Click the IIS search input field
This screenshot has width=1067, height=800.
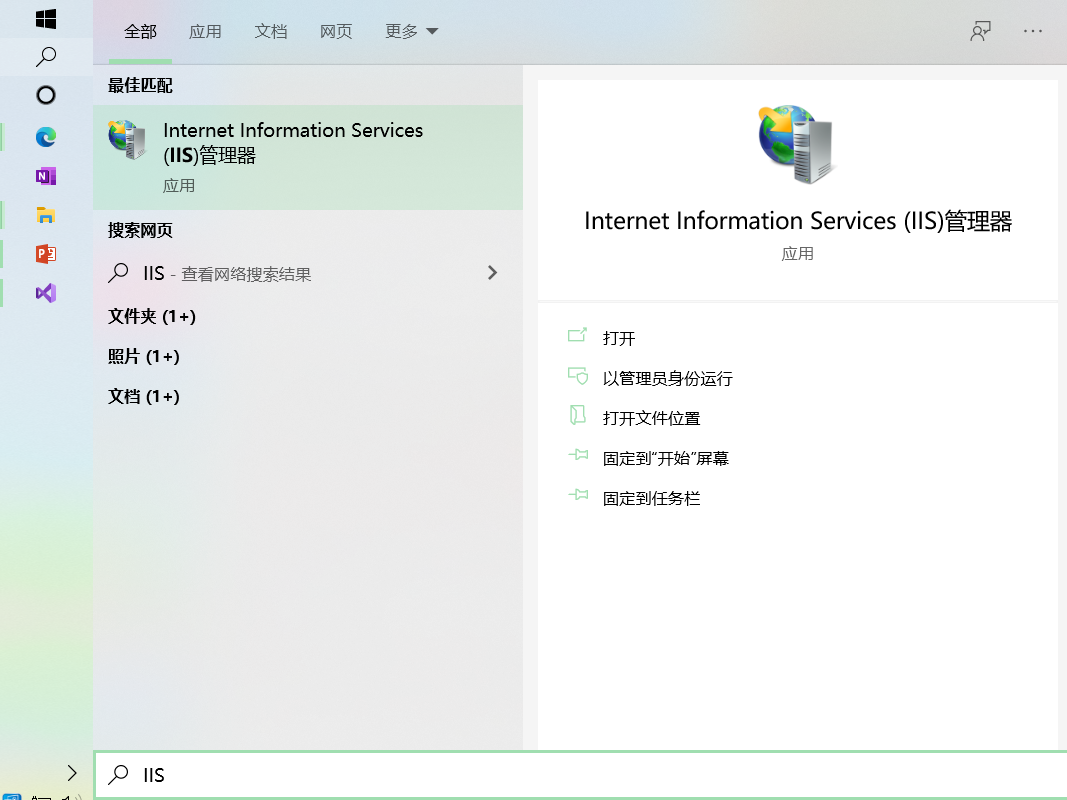tap(400, 775)
